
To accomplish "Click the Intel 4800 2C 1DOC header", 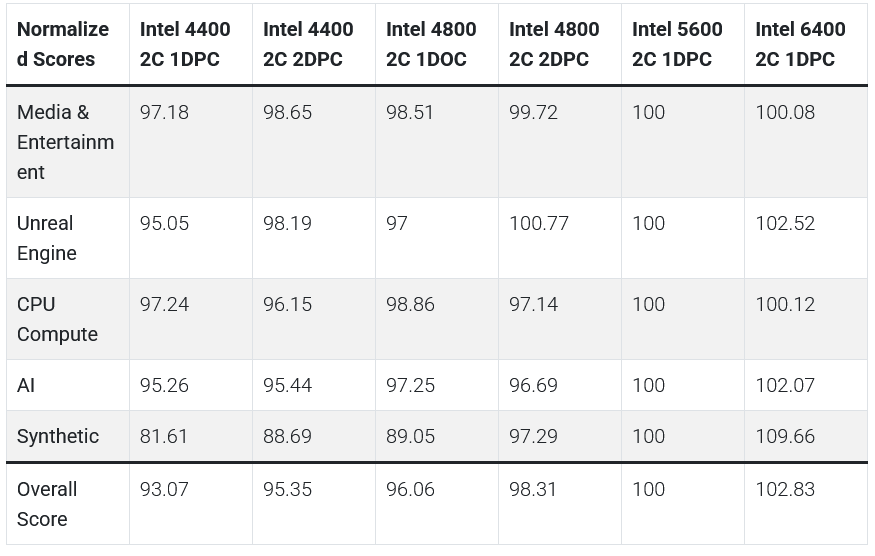I will [x=431, y=44].
